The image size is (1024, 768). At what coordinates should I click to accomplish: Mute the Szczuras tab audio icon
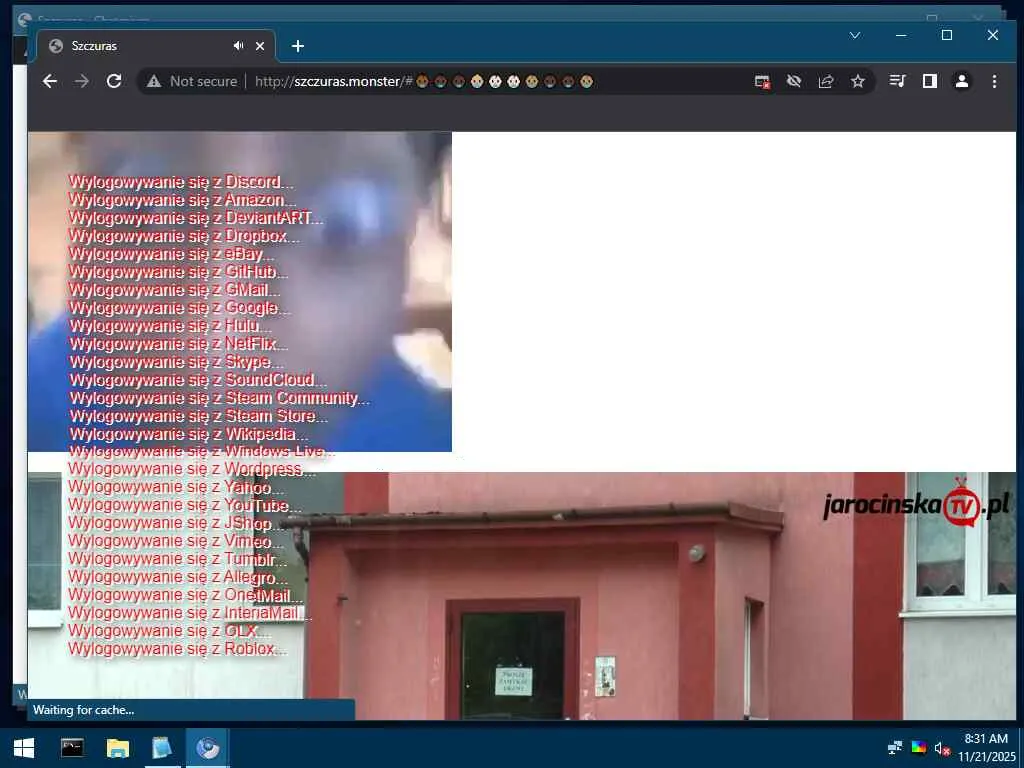coord(238,46)
